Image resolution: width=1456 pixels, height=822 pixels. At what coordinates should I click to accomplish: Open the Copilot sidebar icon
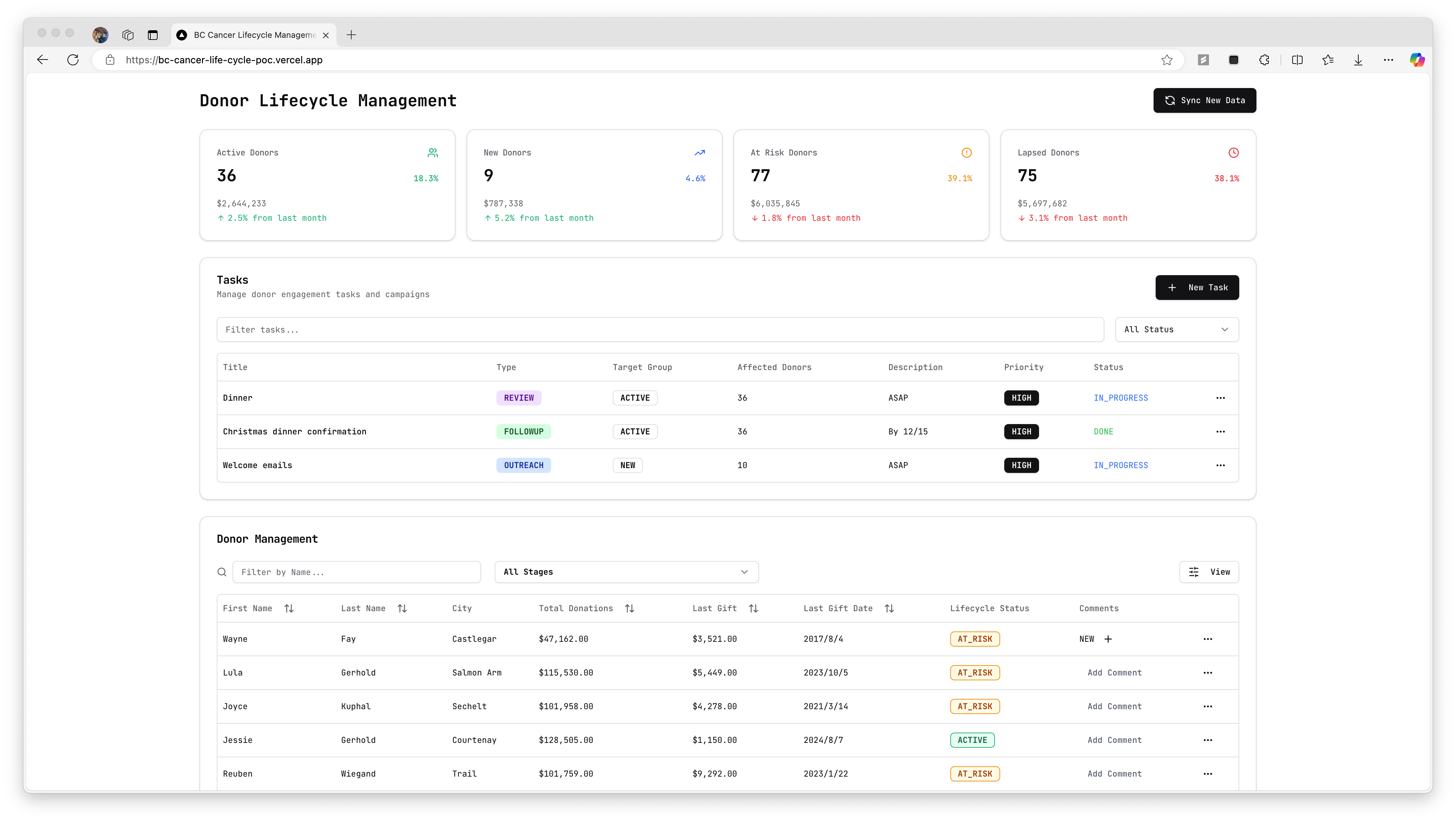point(1417,60)
